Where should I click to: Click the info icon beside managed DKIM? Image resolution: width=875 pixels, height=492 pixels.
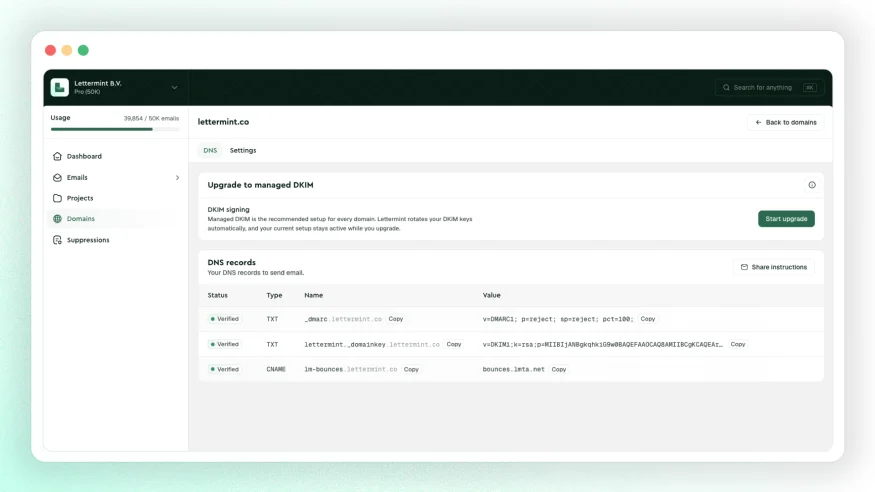(x=812, y=185)
